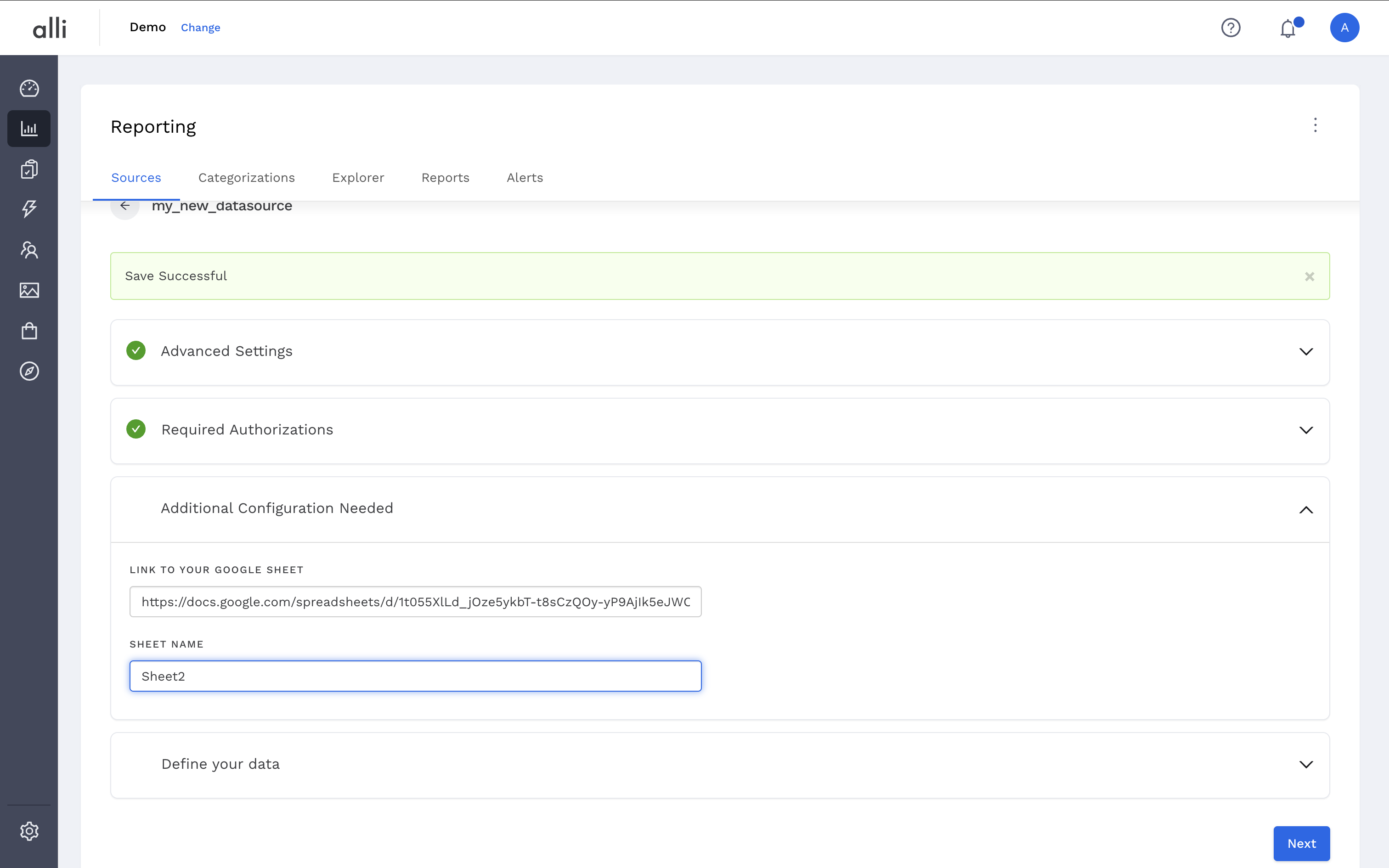Switch to the Explorer tab
This screenshot has height=868, width=1389.
coord(357,178)
